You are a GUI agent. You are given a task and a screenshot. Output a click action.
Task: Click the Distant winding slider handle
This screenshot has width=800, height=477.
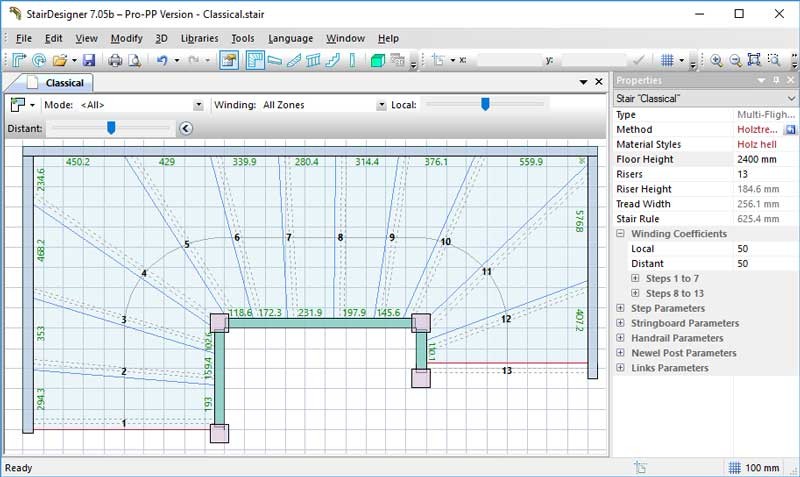[x=111, y=128]
